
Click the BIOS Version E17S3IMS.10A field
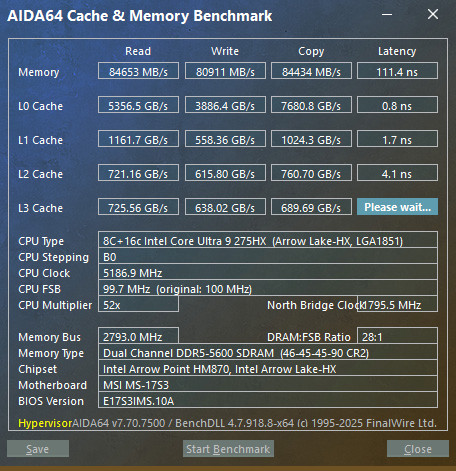click(268, 400)
